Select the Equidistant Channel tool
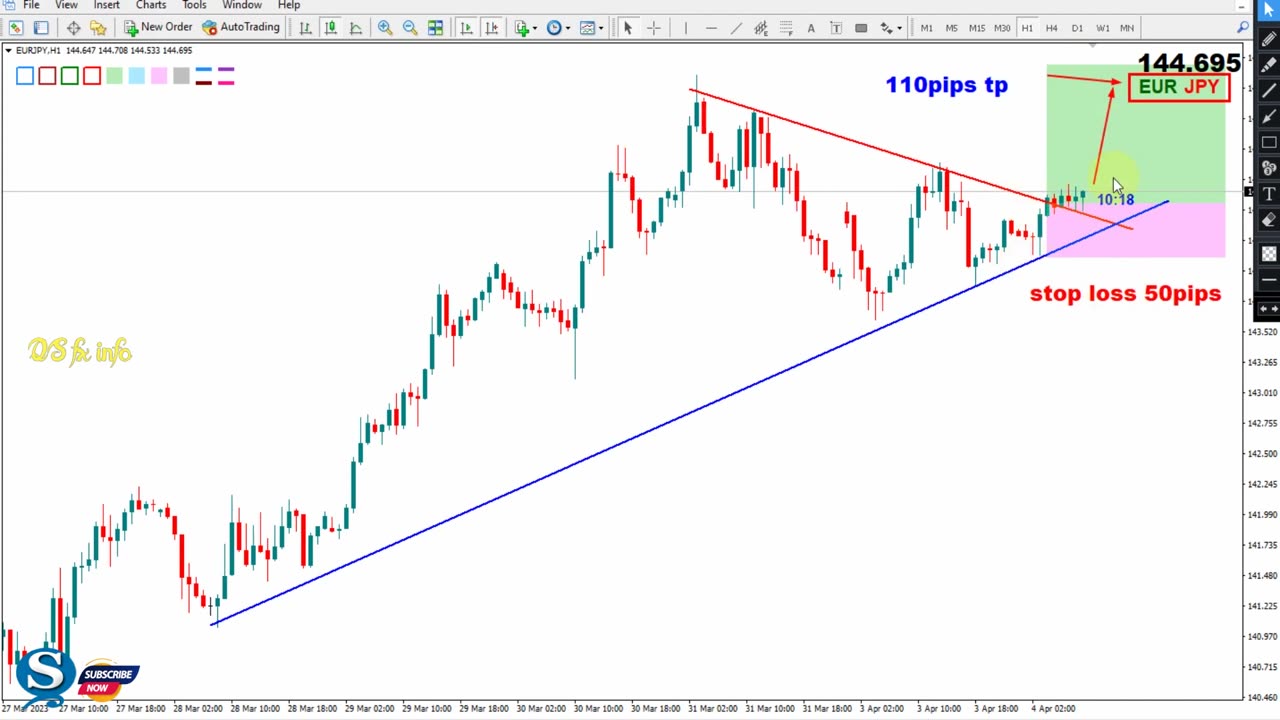The width and height of the screenshot is (1280, 720). 761,28
